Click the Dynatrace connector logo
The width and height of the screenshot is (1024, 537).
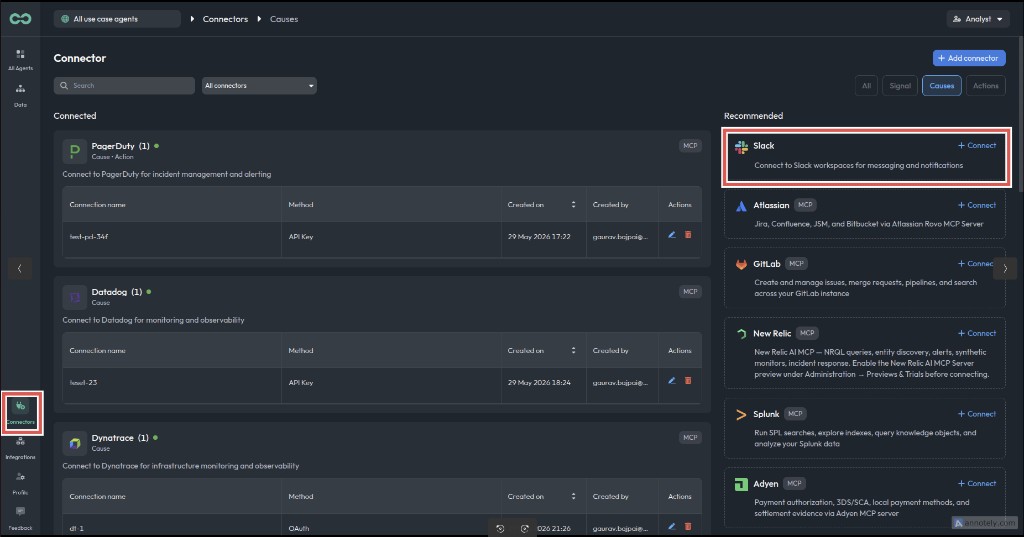[x=74, y=443]
